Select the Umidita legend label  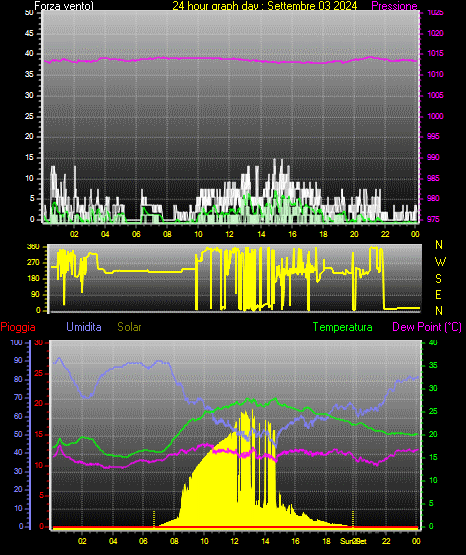pyautogui.click(x=84, y=327)
